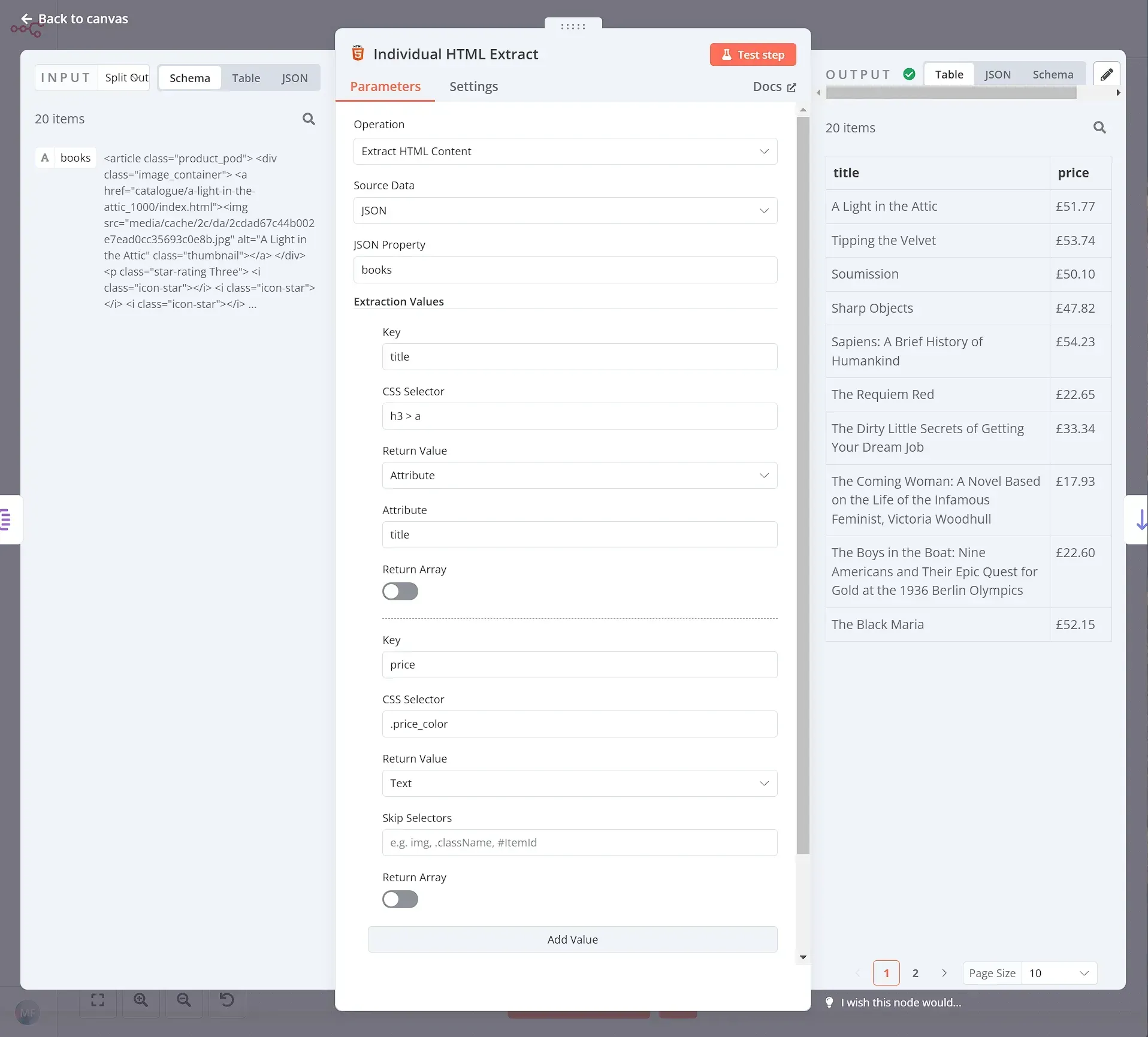The width and height of the screenshot is (1148, 1037).
Task: Click parameters vertical scrollbar
Action: 803,486
